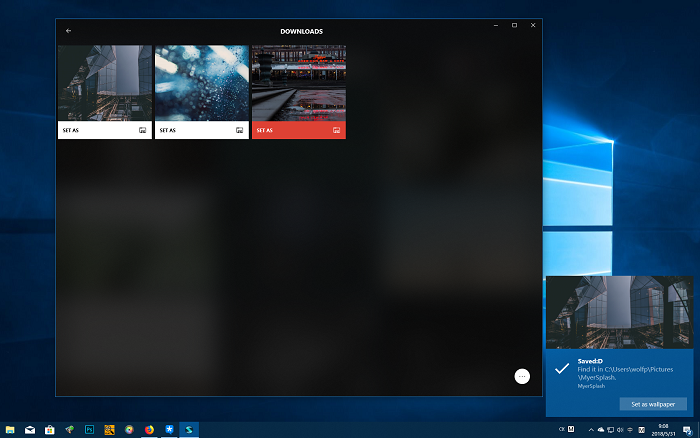This screenshot has height=438, width=700.
Task: Click the input method M icon near the clock
Action: click(x=642, y=430)
